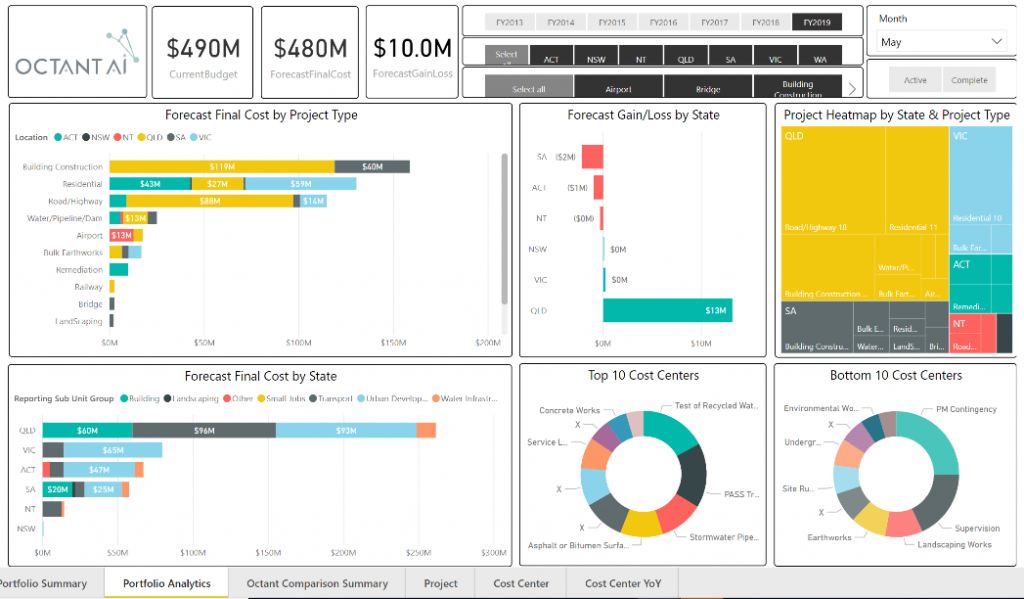Switch to the Octant Comparison Summary tab
The image size is (1024, 599).
pyautogui.click(x=317, y=583)
